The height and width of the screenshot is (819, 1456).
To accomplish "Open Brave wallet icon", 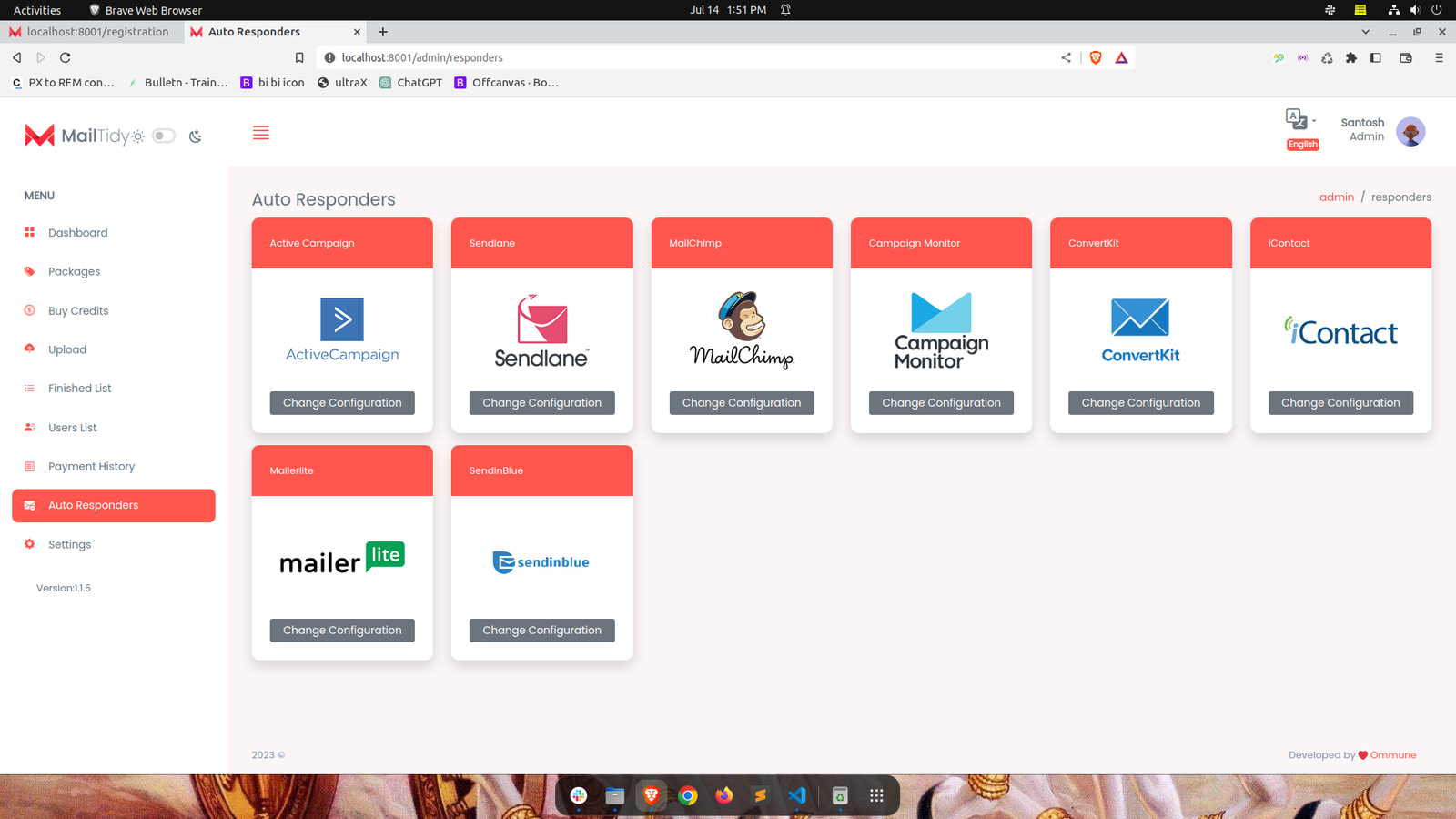I will tap(1406, 57).
